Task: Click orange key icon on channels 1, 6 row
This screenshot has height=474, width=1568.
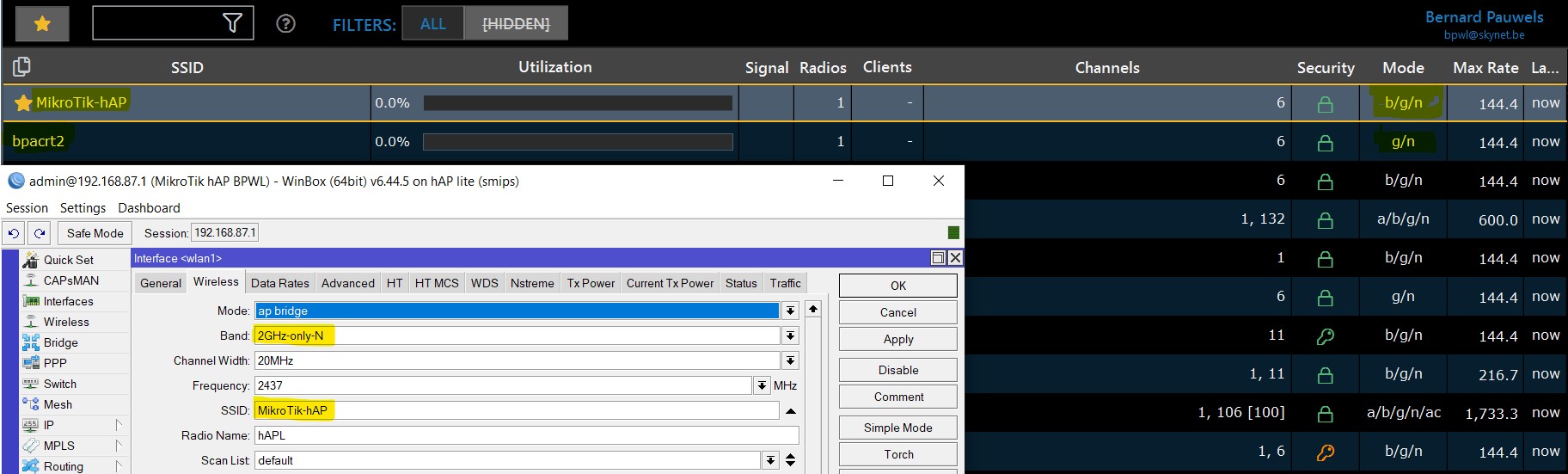Action: click(x=1326, y=452)
